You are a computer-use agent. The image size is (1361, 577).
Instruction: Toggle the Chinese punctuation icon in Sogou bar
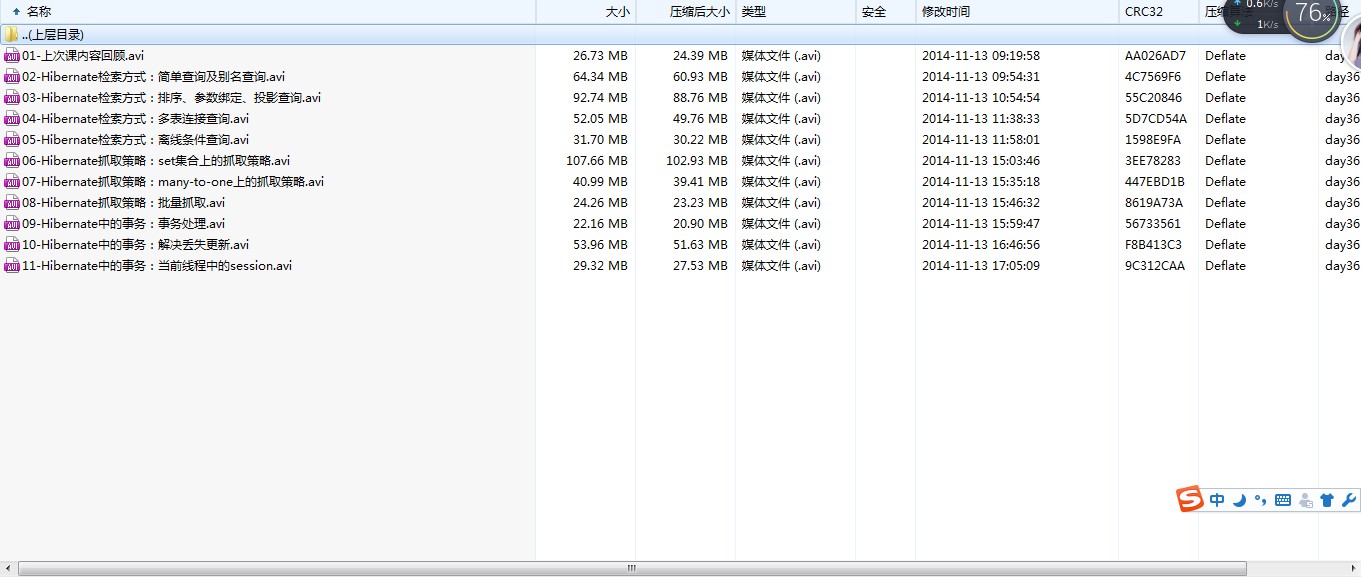[x=1261, y=500]
